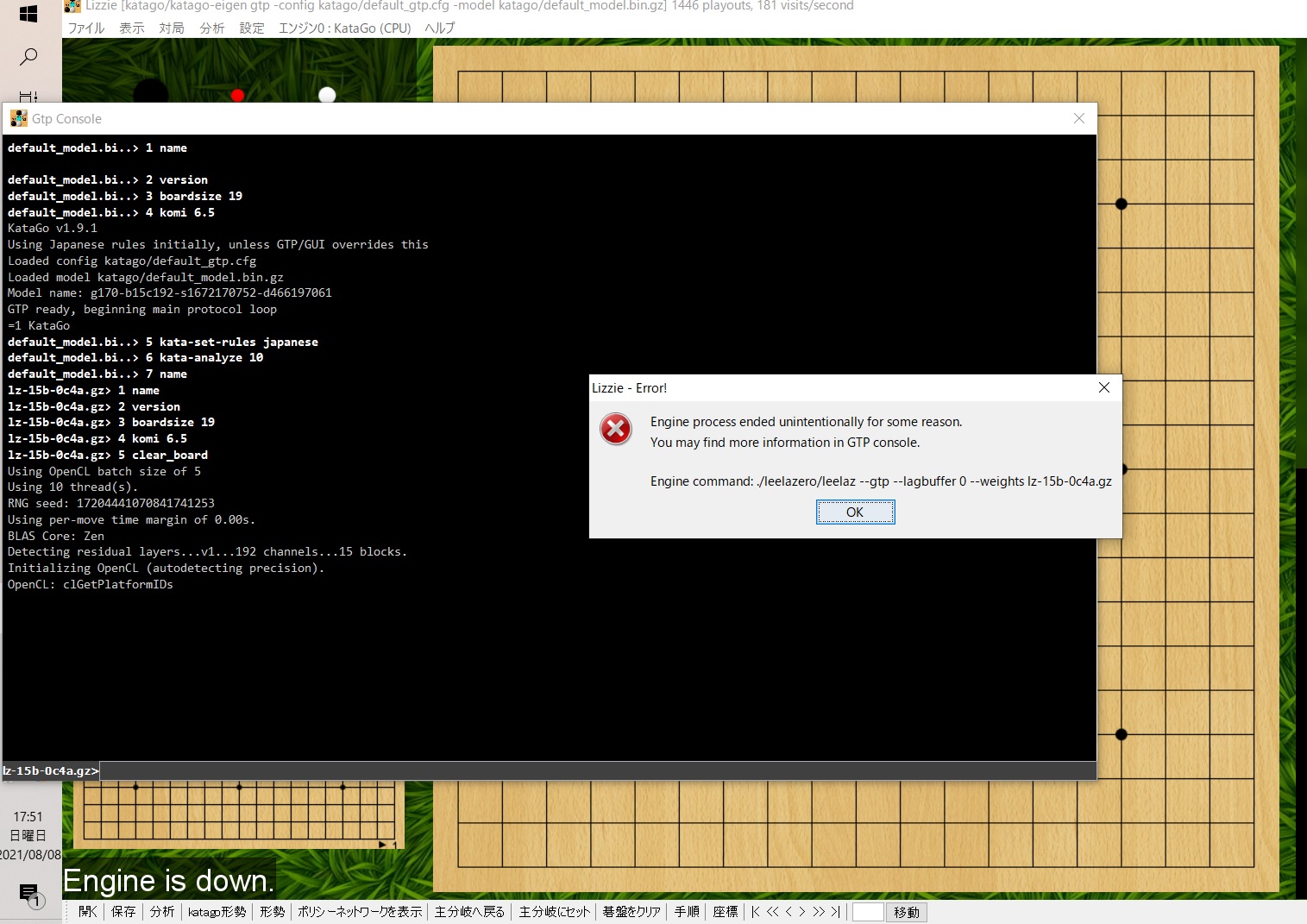This screenshot has height=924, width=1307.
Task: Click the 'Using 10 thread(s).' console line
Action: point(73,487)
